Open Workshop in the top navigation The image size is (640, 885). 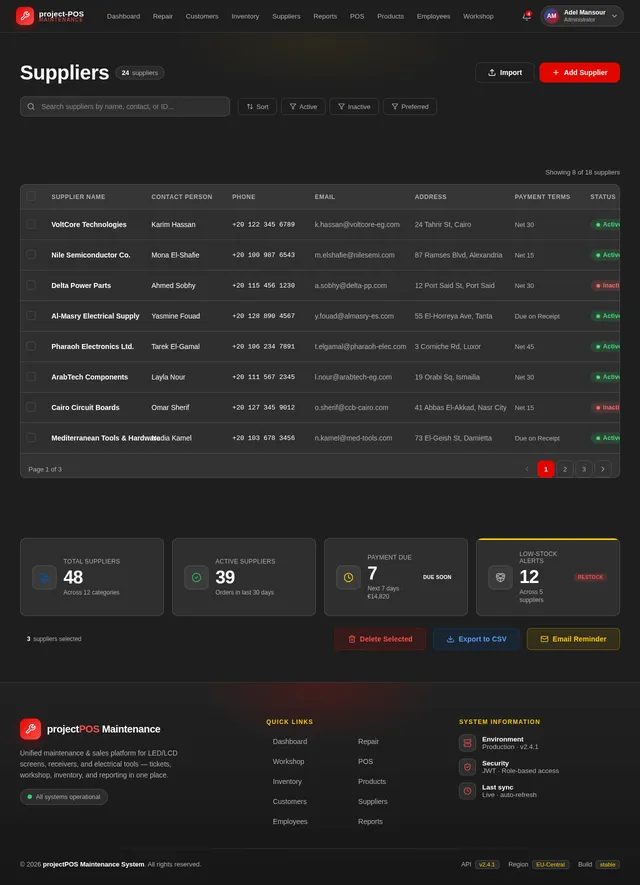pos(478,16)
